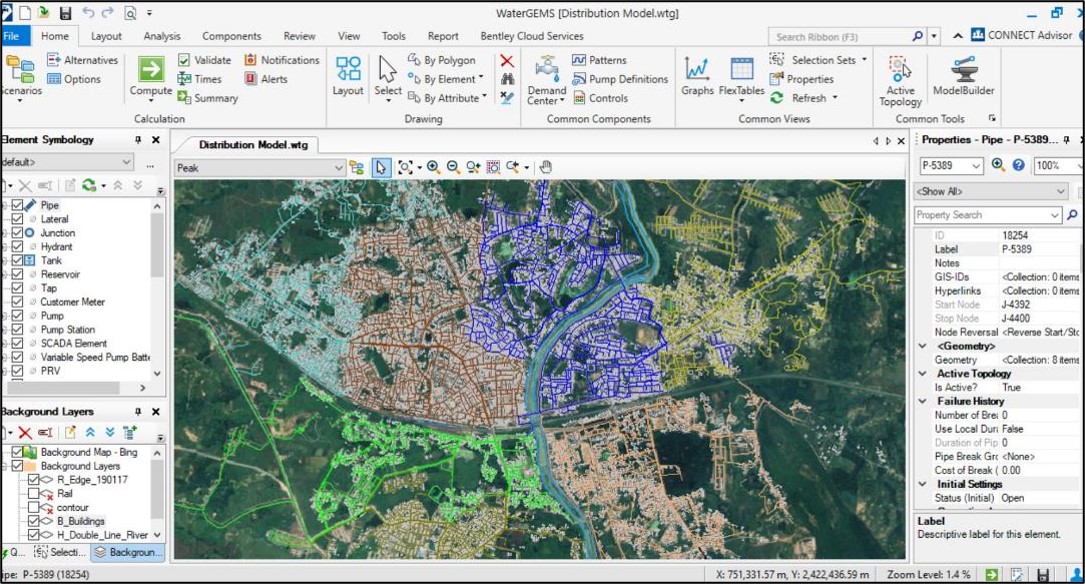The image size is (1085, 584).
Task: Select the Pan hand tool above the map
Action: (x=545, y=167)
